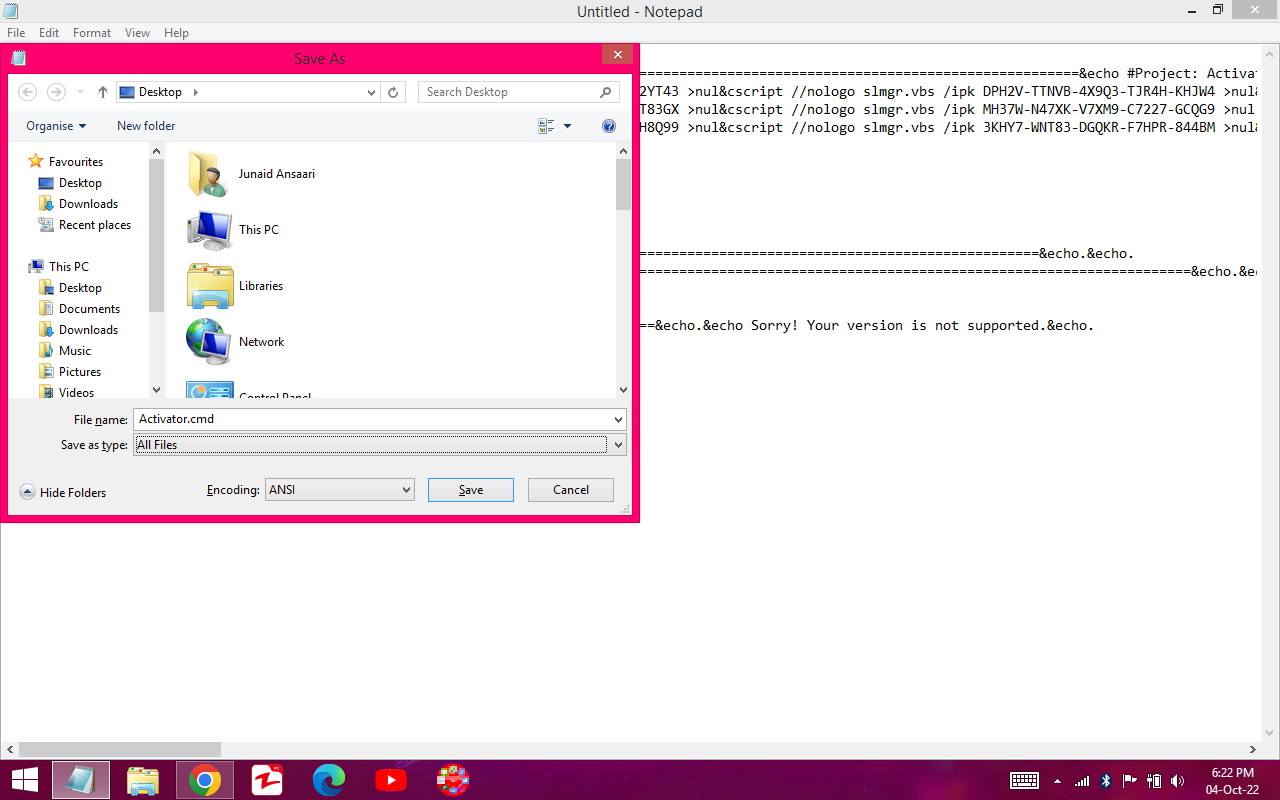This screenshot has height=800, width=1280.
Task: Open File Explorer from taskbar
Action: pos(143,780)
